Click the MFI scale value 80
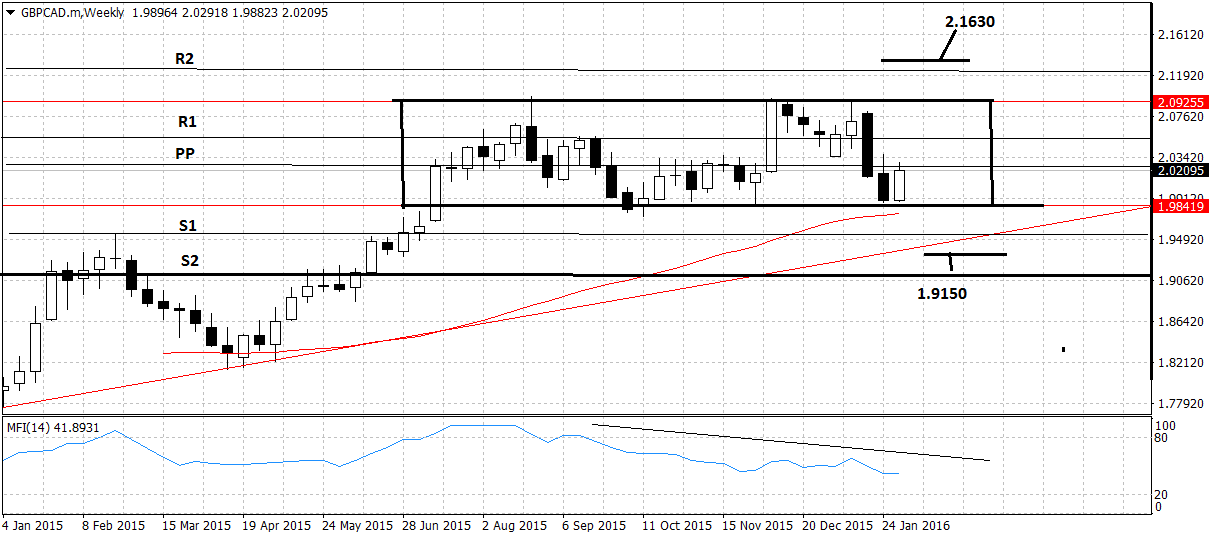Image resolution: width=1211 pixels, height=538 pixels. pyautogui.click(x=1161, y=438)
